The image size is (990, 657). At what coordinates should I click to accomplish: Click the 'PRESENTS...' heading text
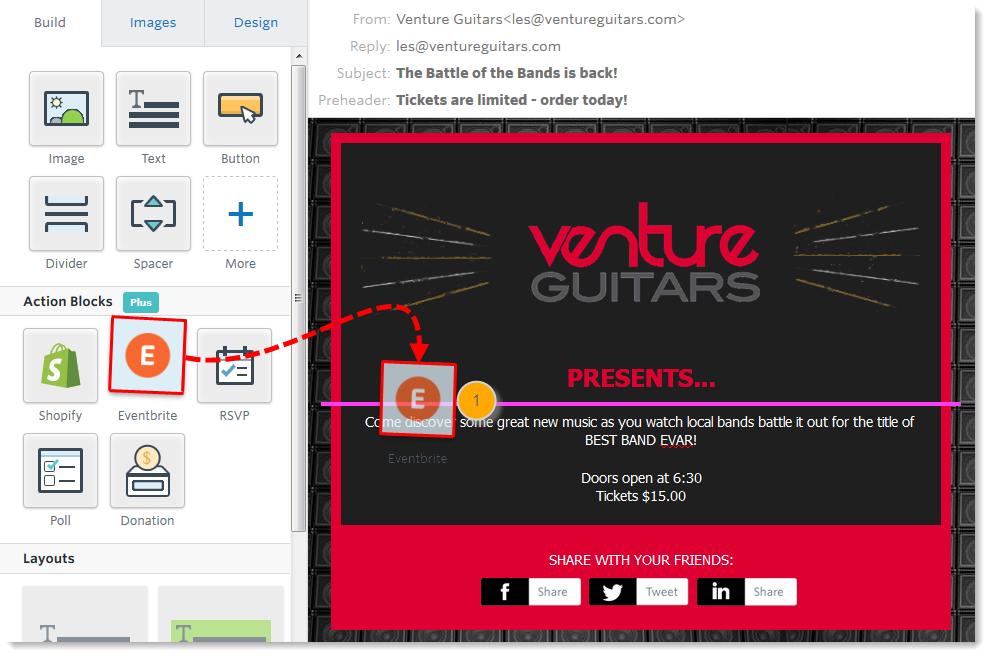coord(641,378)
